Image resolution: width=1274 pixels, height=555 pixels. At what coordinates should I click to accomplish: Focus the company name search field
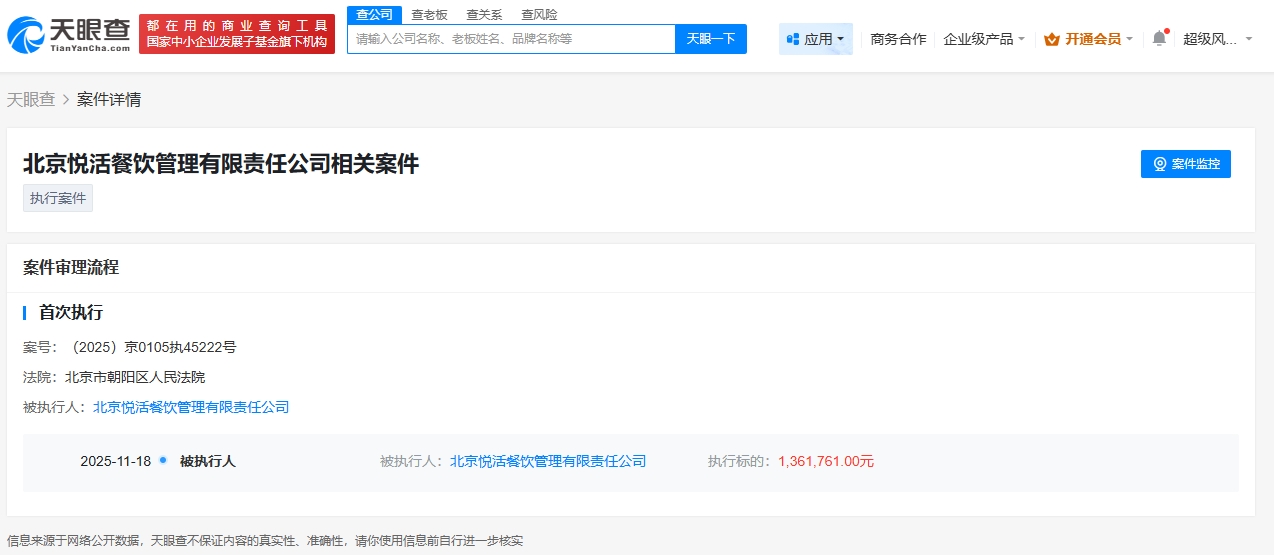(511, 39)
